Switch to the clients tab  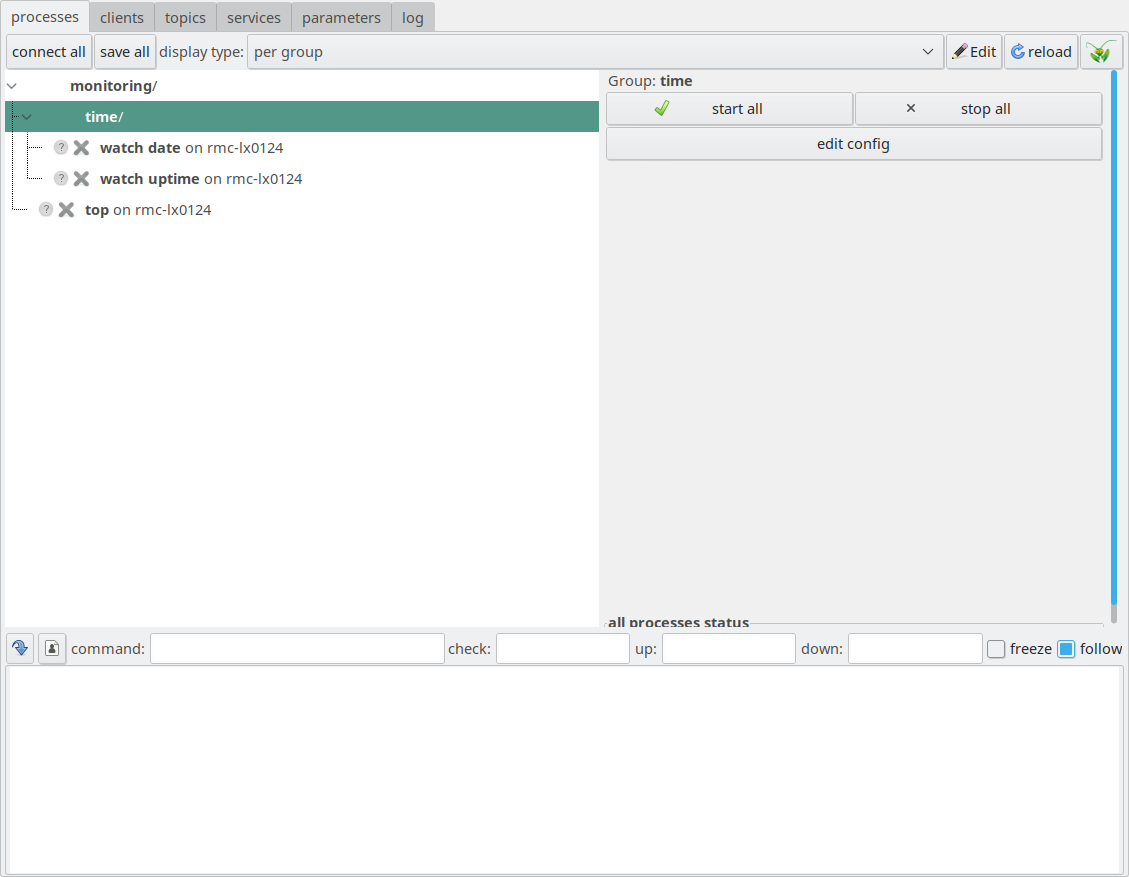tap(122, 17)
